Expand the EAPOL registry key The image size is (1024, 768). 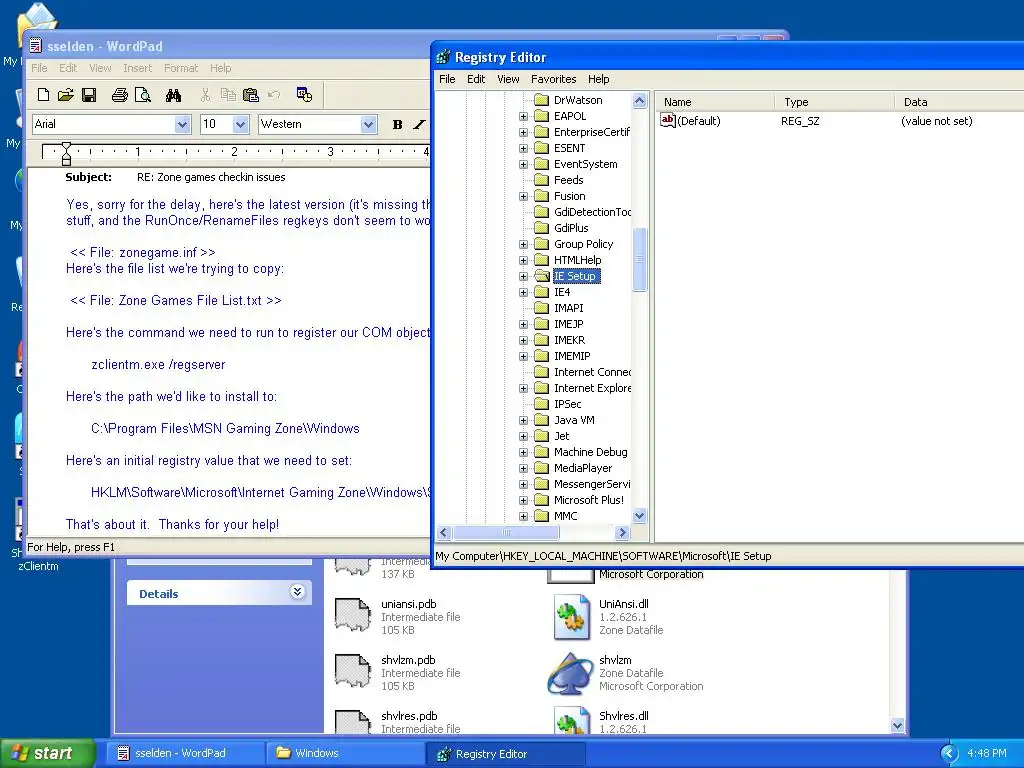click(x=523, y=116)
